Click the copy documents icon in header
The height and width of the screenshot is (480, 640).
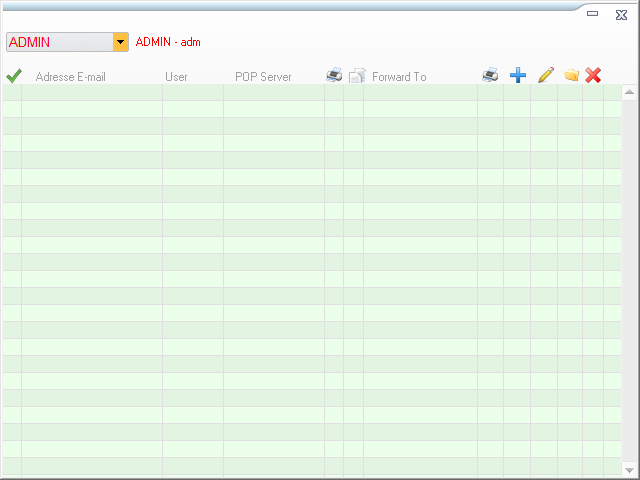coord(356,76)
